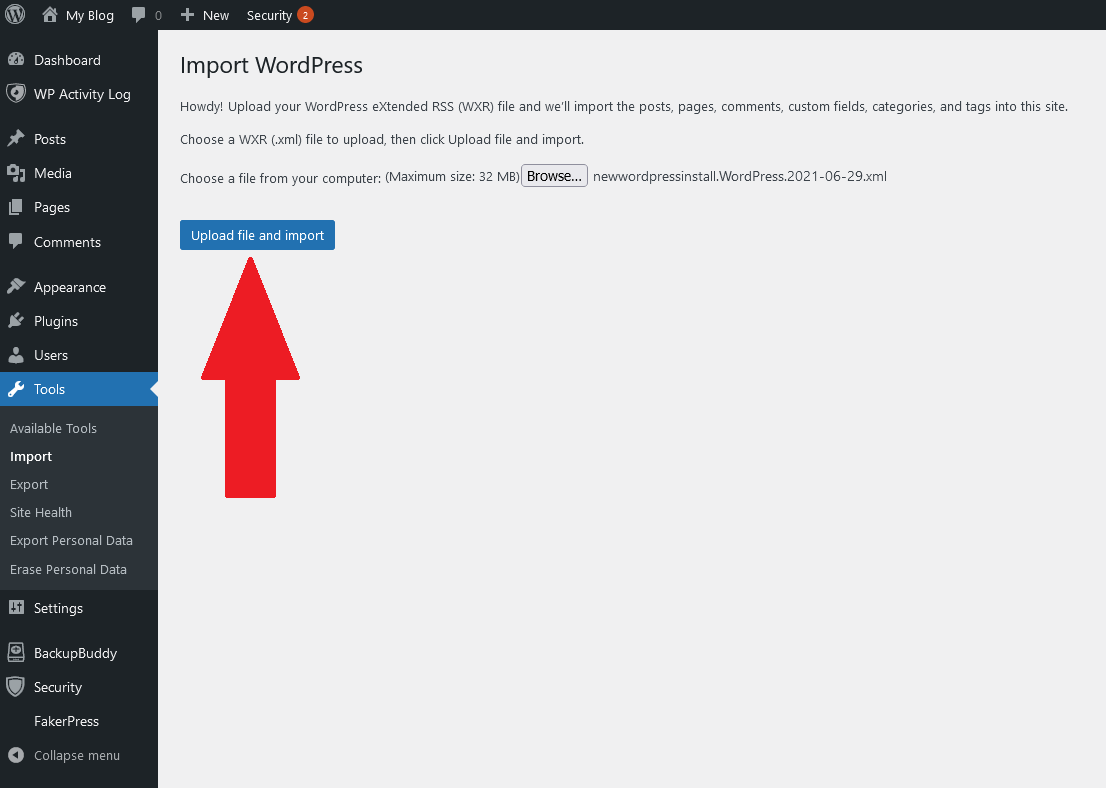The width and height of the screenshot is (1106, 788).
Task: Click the Browse... file button
Action: [x=554, y=176]
